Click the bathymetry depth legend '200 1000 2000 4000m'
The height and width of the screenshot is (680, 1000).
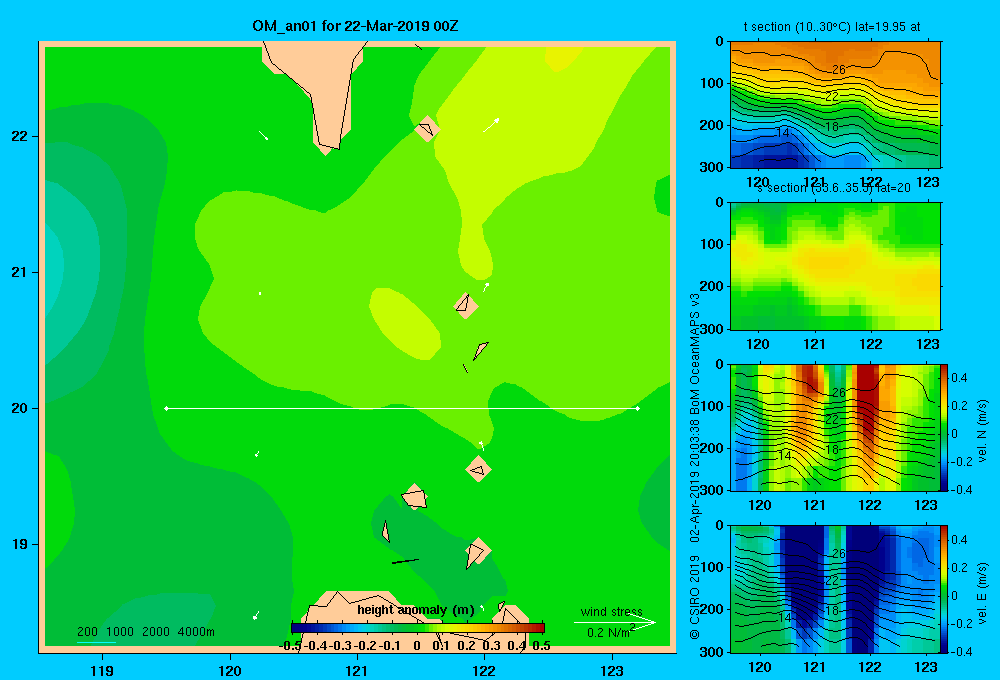pos(146,632)
